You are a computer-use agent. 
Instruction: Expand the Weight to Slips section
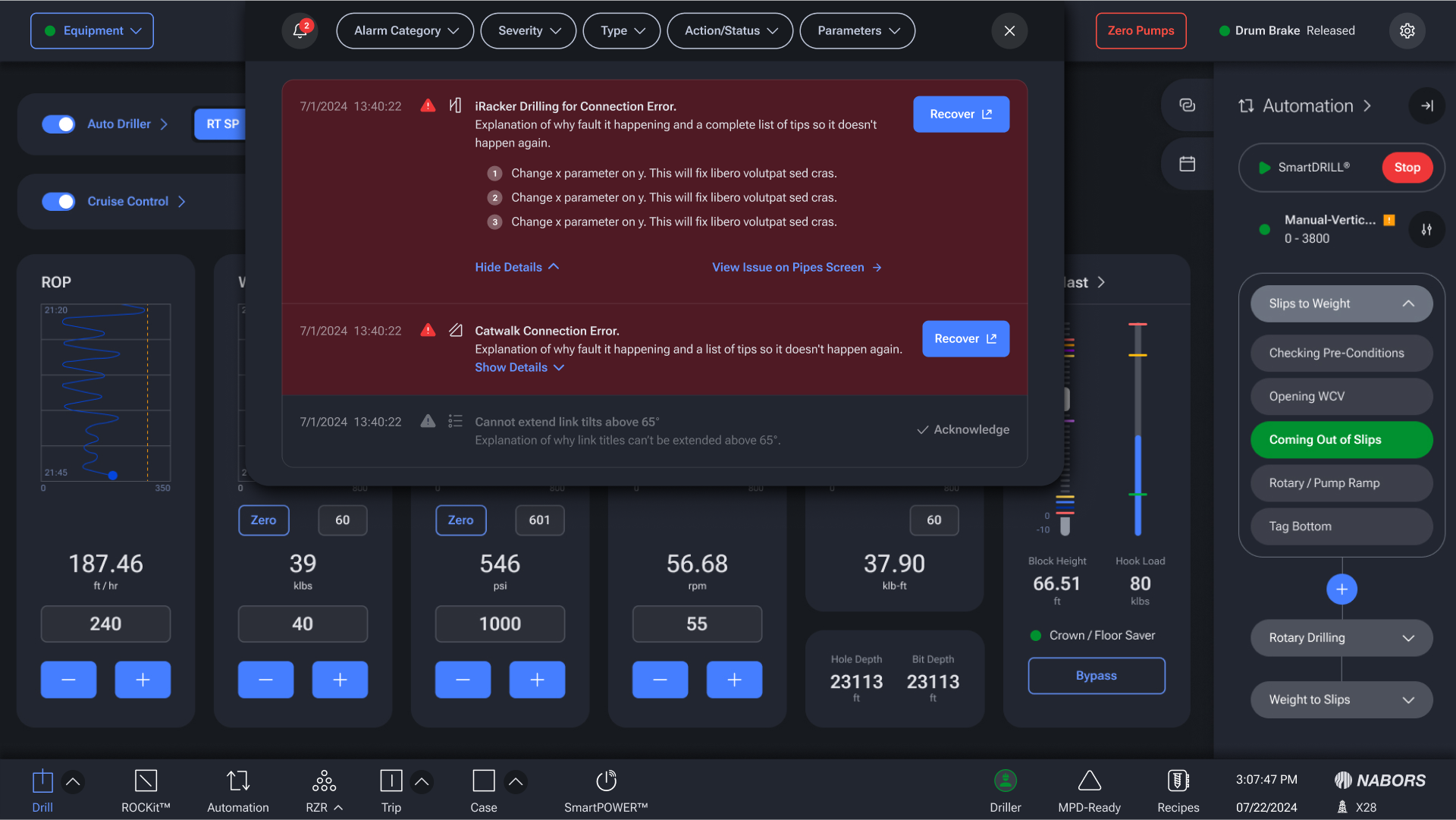(1341, 699)
